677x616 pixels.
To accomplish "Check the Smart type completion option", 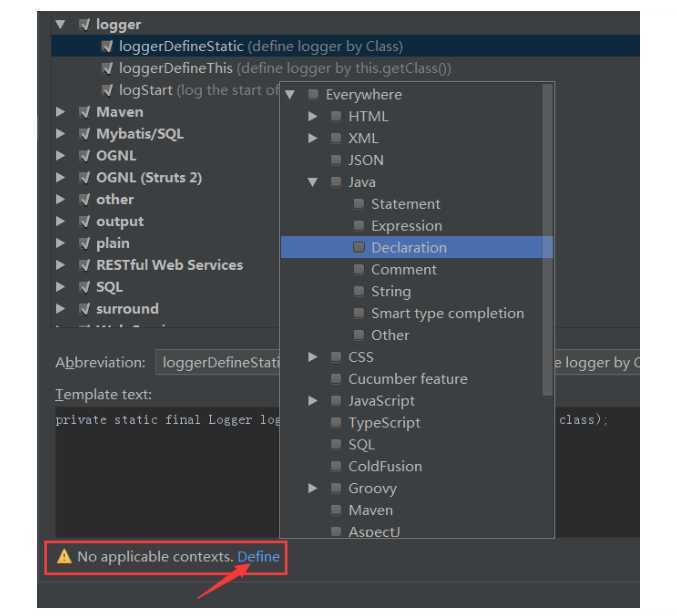I will coord(358,313).
